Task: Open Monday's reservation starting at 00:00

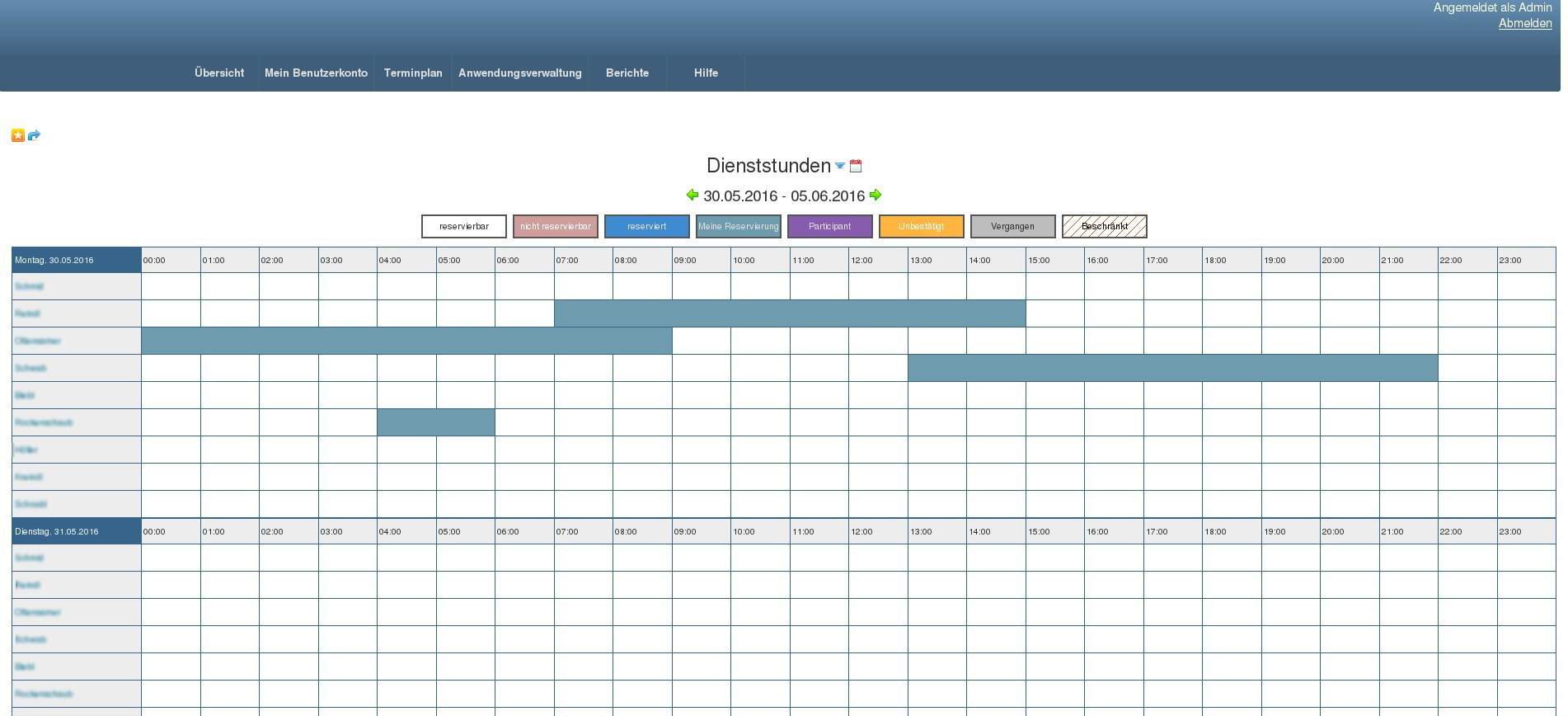Action: pyautogui.click(x=406, y=341)
